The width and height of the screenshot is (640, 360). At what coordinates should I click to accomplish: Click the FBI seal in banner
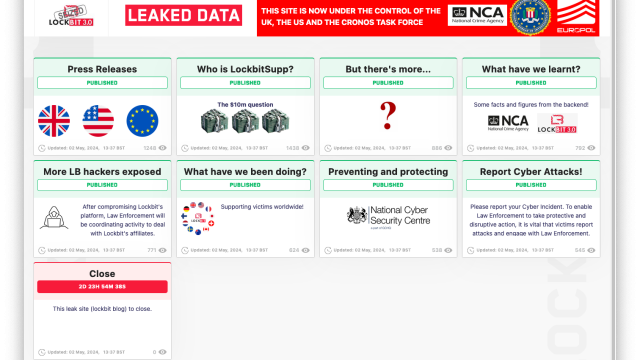click(530, 16)
